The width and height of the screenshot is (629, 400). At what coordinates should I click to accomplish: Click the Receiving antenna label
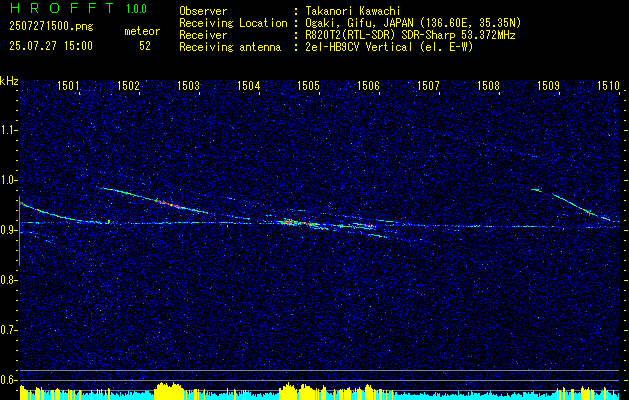pyautogui.click(x=230, y=47)
